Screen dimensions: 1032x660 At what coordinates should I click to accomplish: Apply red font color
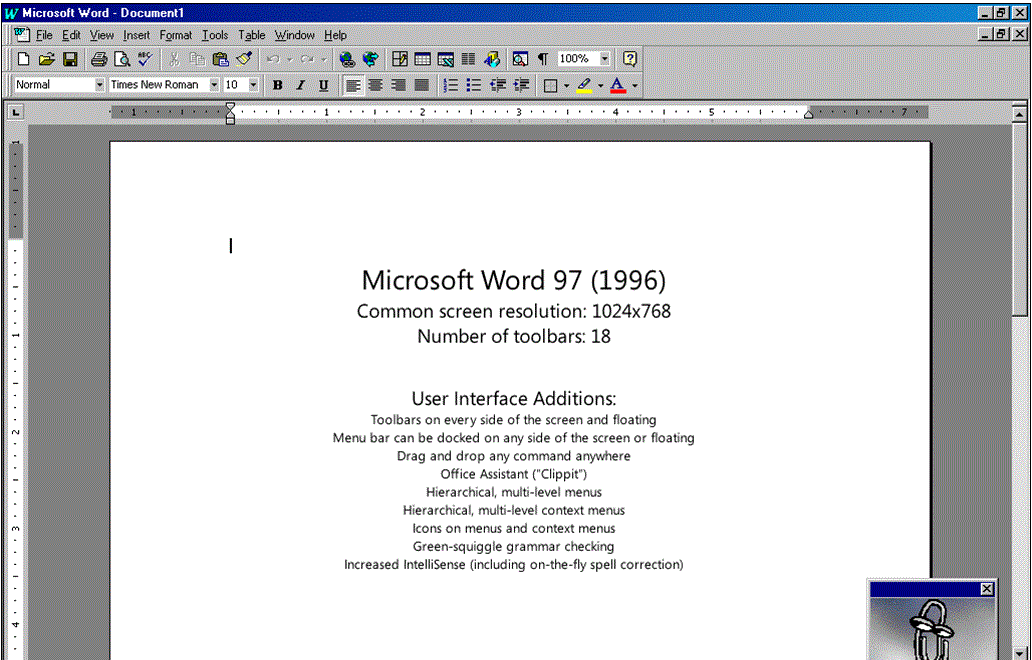[617, 85]
